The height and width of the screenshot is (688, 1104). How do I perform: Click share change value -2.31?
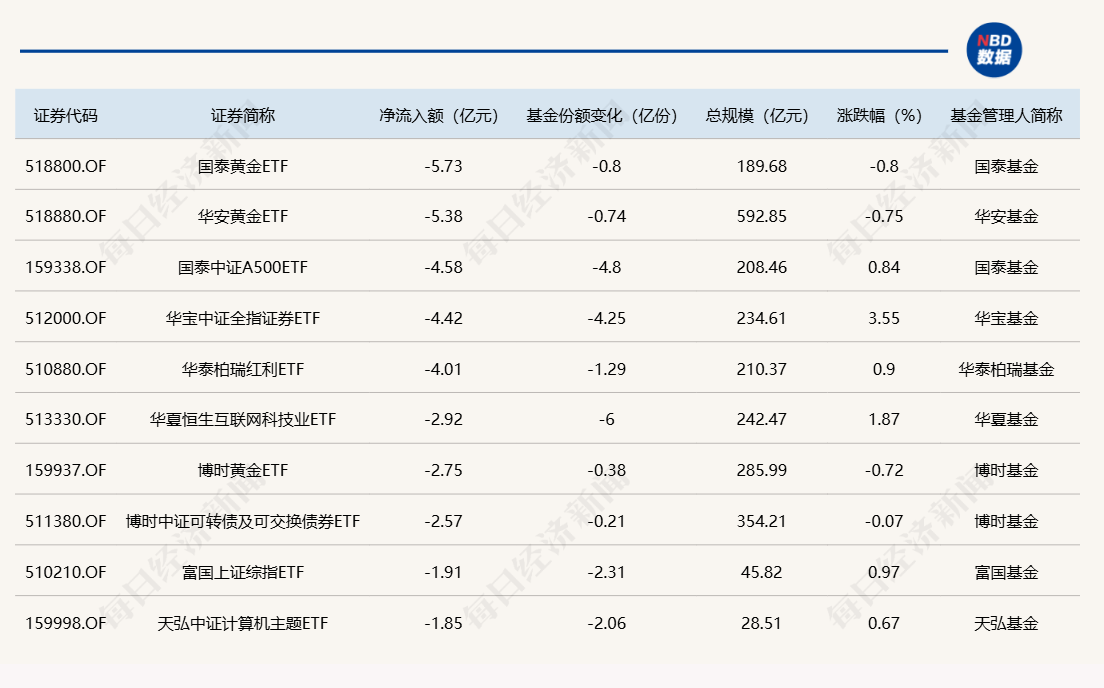coord(607,572)
